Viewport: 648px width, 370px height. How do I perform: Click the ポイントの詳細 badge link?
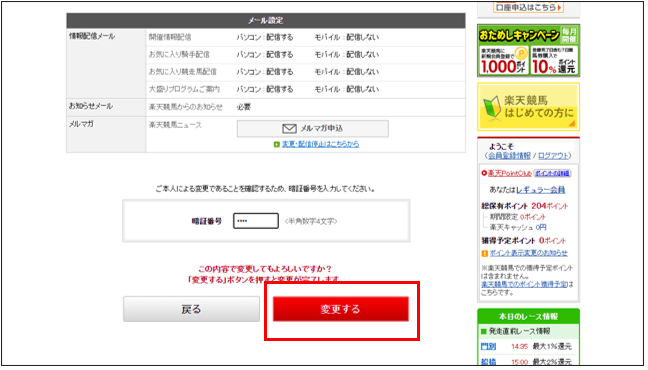pyautogui.click(x=552, y=173)
